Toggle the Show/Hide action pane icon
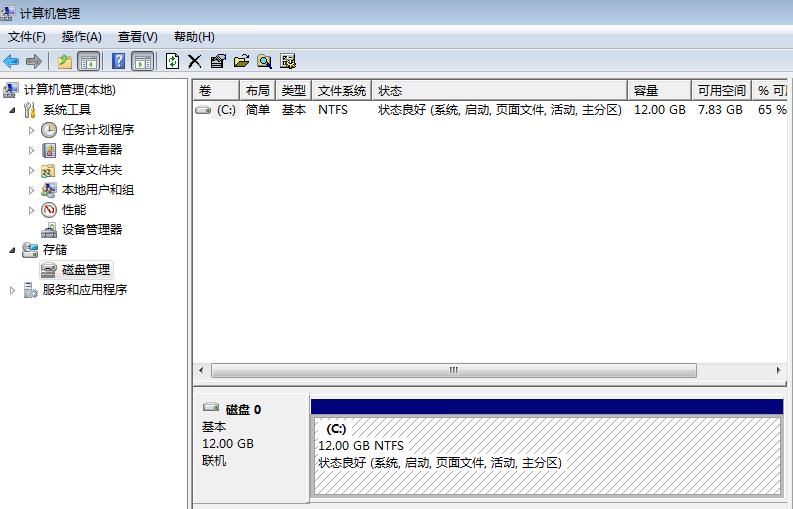The height and width of the screenshot is (509, 793). coord(143,62)
